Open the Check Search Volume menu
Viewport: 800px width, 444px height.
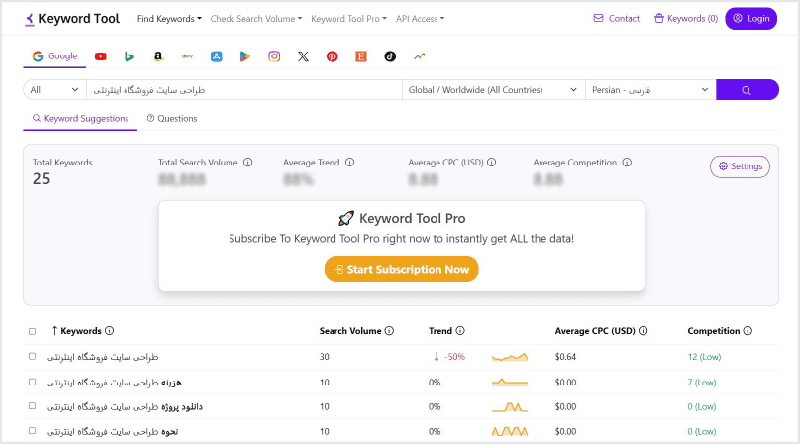tap(256, 19)
